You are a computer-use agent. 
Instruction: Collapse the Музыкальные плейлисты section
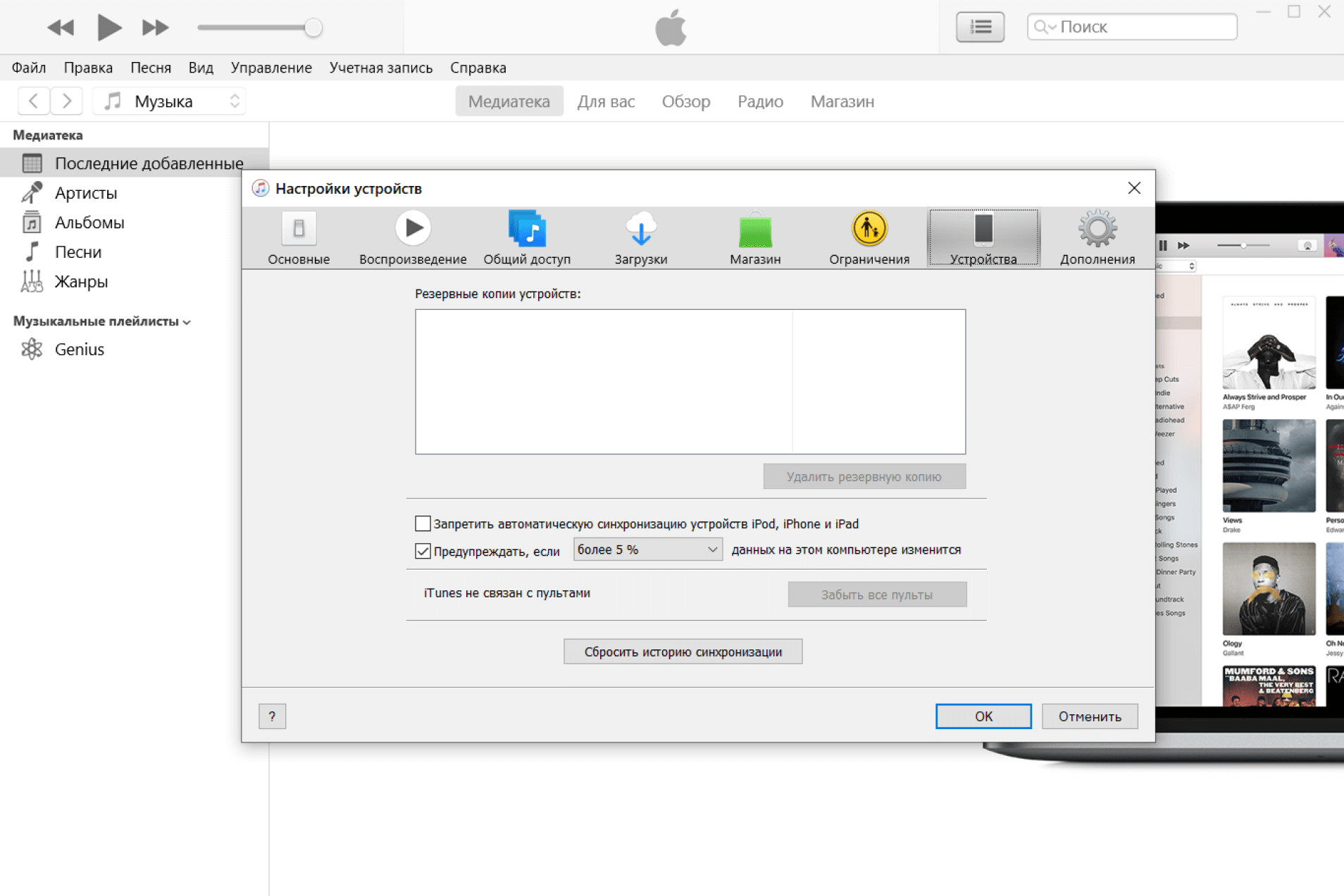click(x=187, y=322)
